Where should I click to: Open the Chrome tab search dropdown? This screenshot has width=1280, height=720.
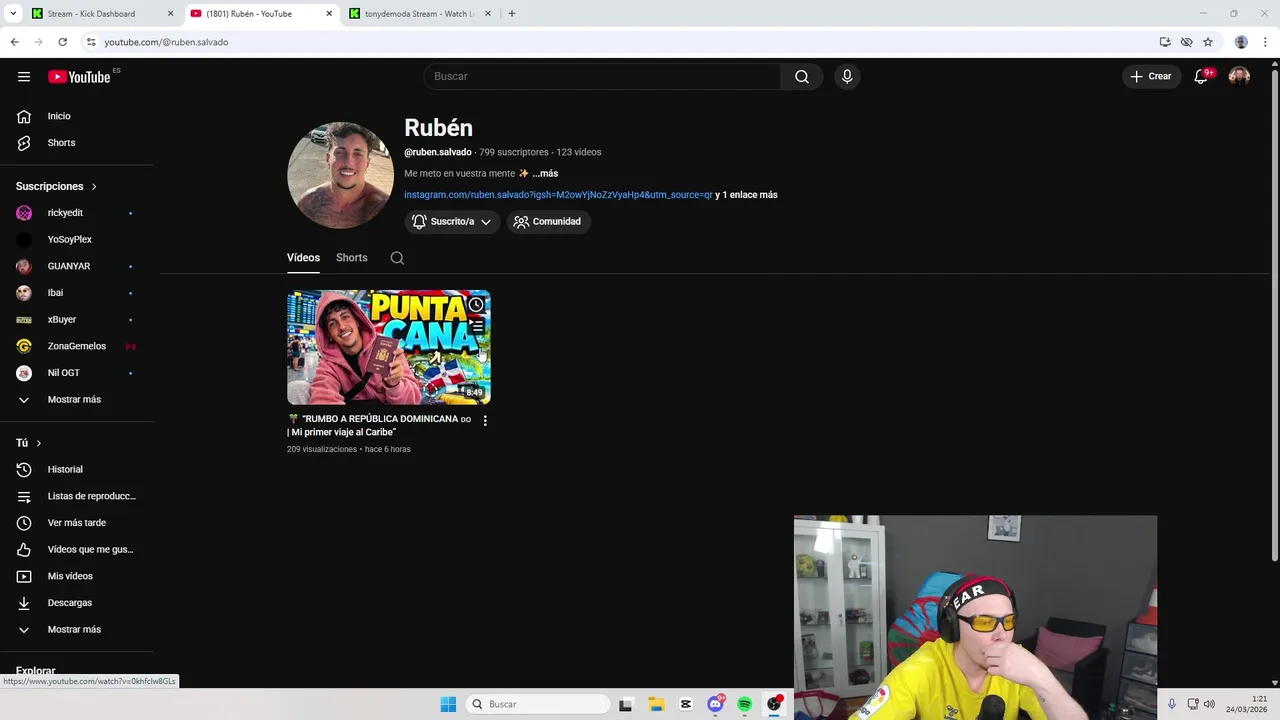click(13, 14)
